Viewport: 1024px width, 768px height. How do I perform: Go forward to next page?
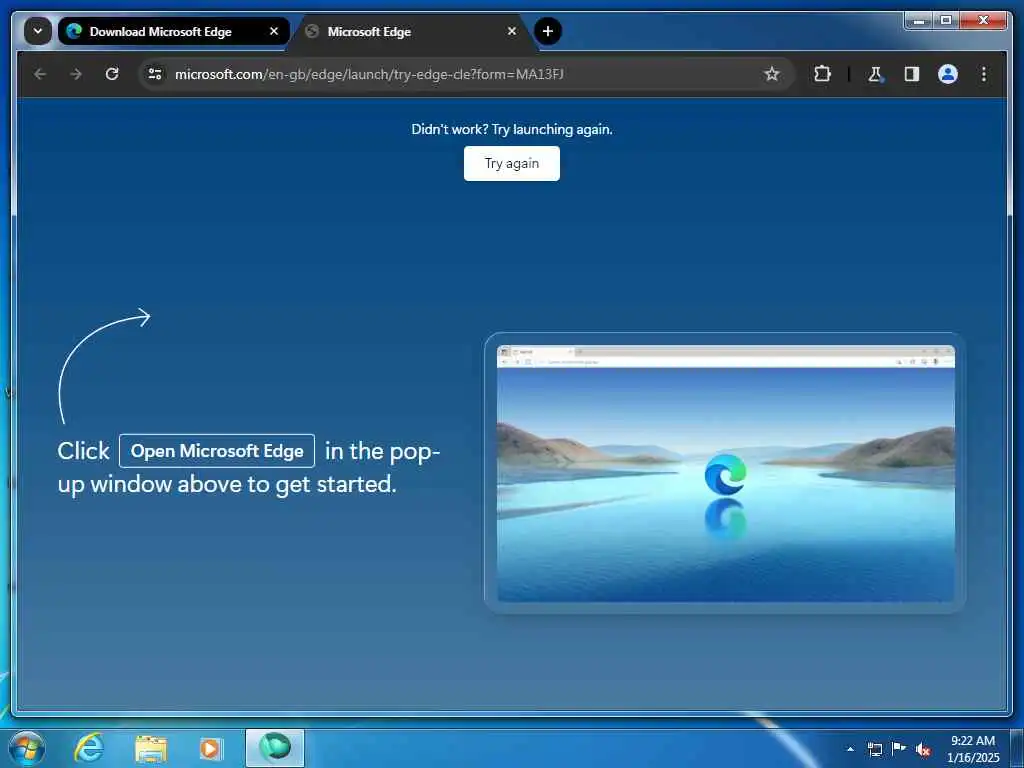pyautogui.click(x=76, y=74)
